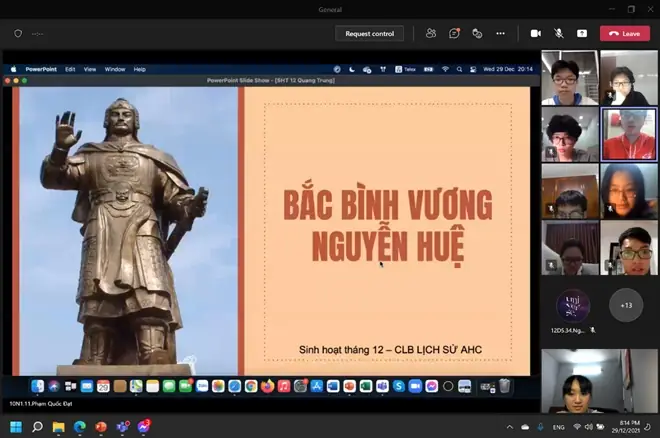Open Messenger from the Mac Dock
660x438 pixels.
point(431,386)
